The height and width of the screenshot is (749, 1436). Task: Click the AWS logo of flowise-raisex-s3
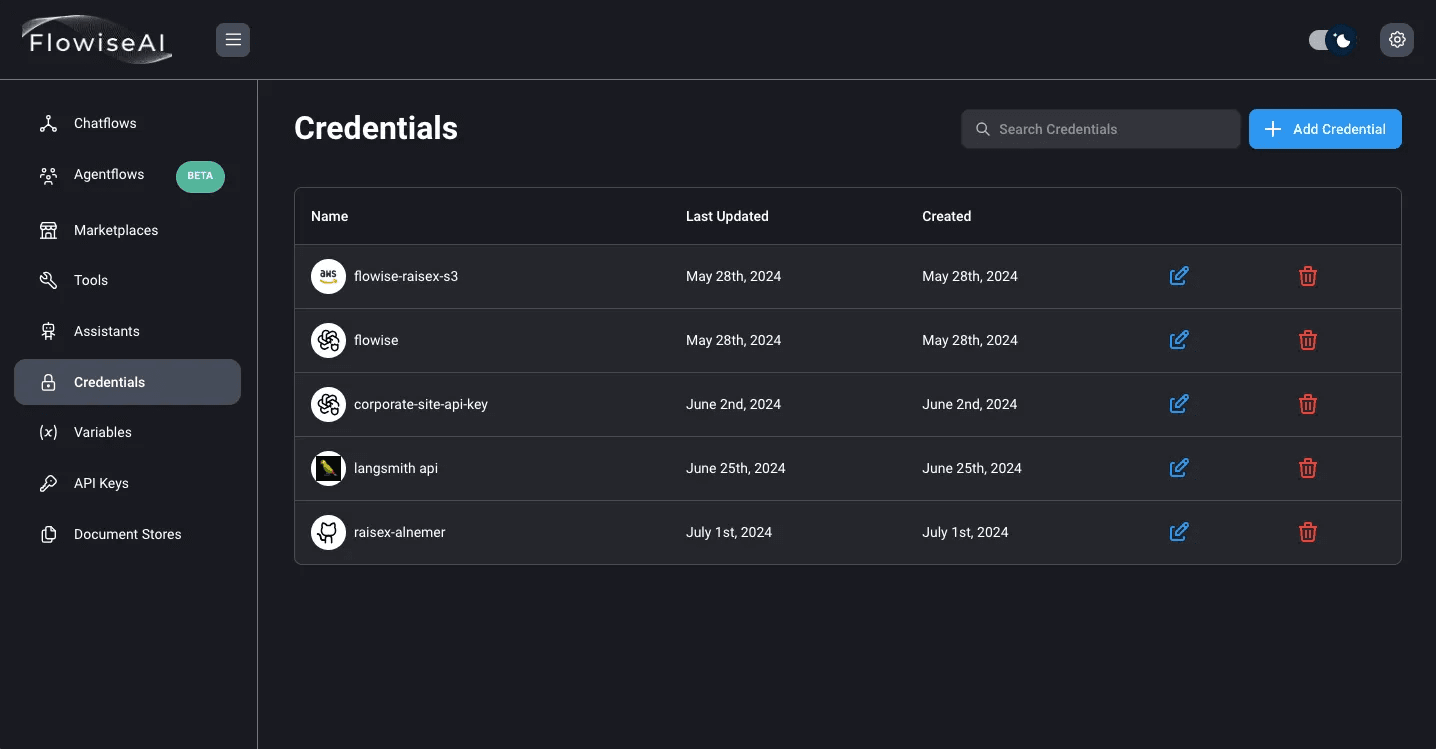click(328, 276)
